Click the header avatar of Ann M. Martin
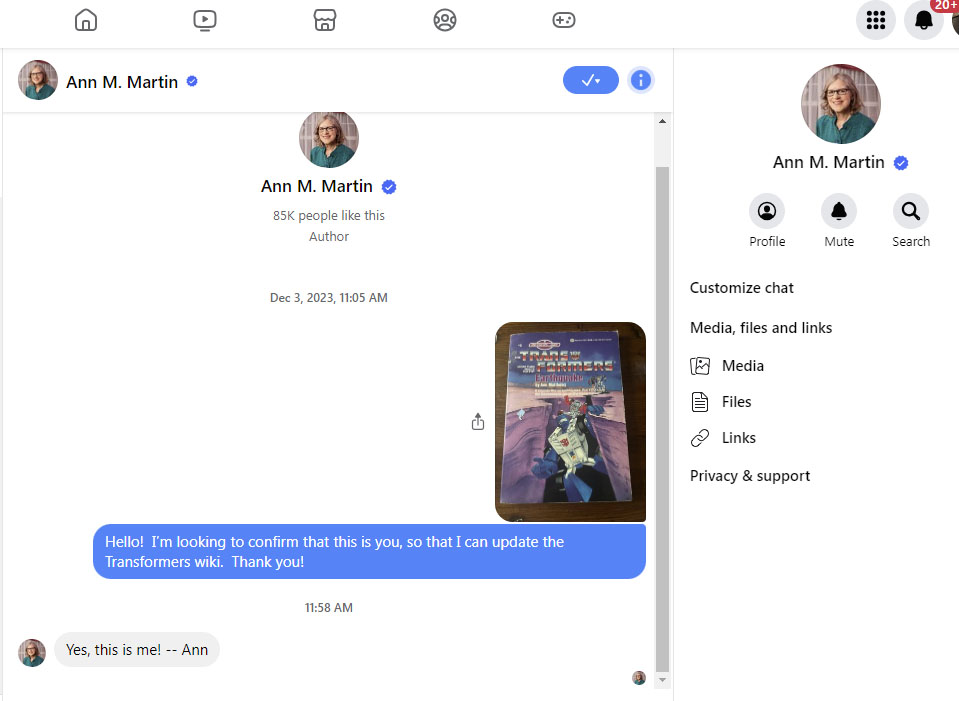This screenshot has height=701, width=959. [x=38, y=80]
